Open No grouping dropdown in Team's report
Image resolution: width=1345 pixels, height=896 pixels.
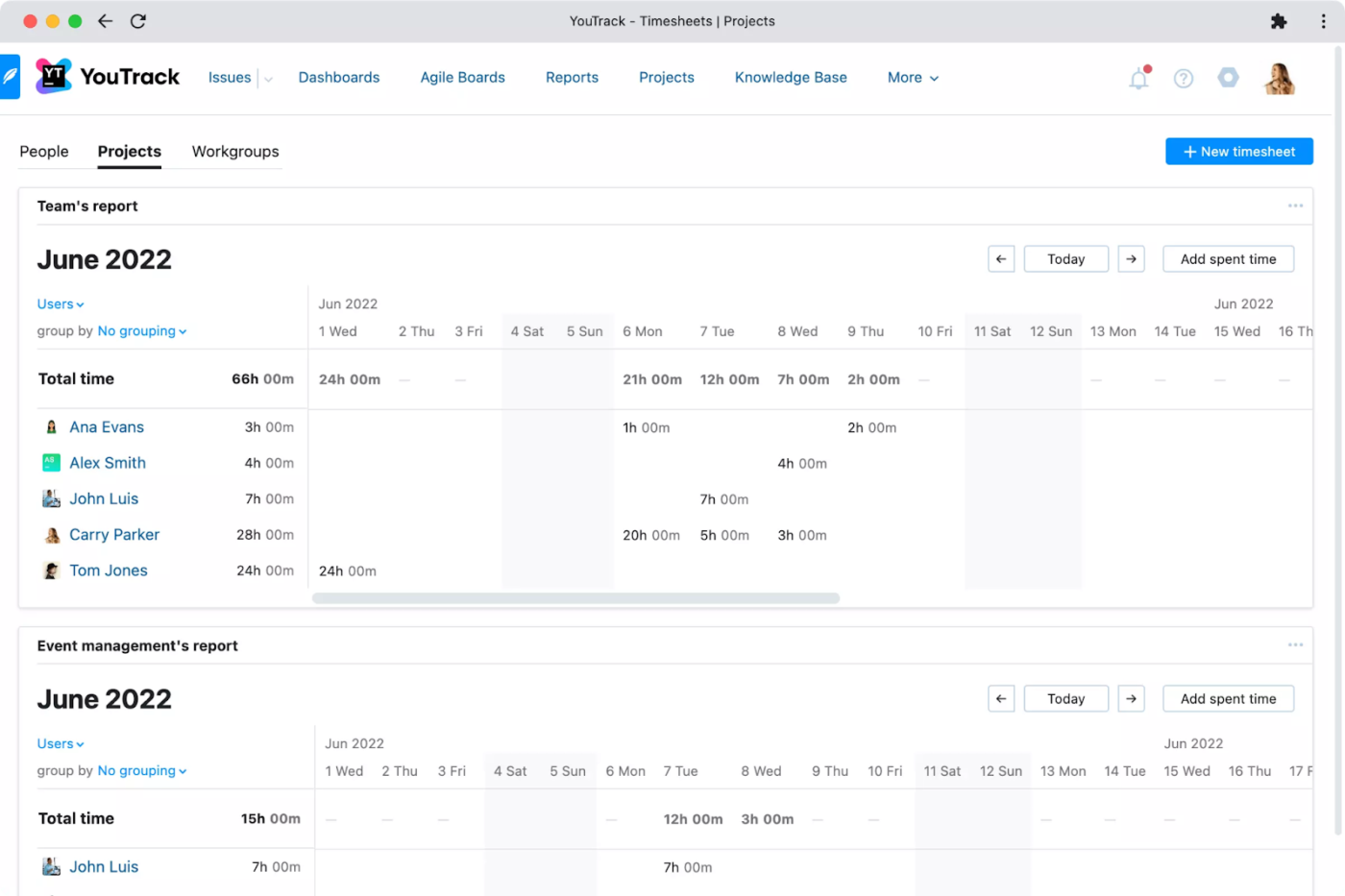[142, 331]
